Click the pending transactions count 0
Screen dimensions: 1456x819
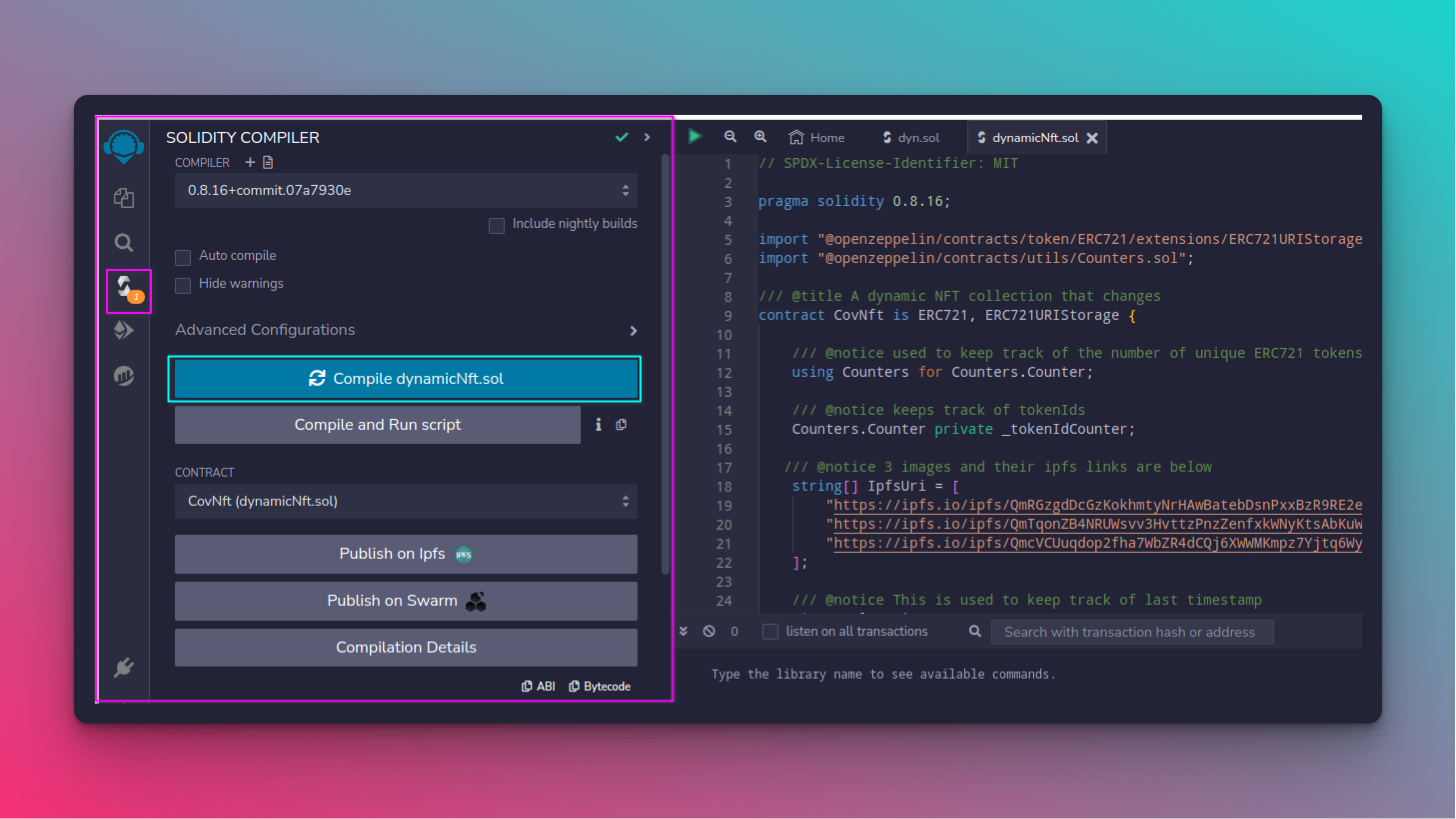coord(734,632)
